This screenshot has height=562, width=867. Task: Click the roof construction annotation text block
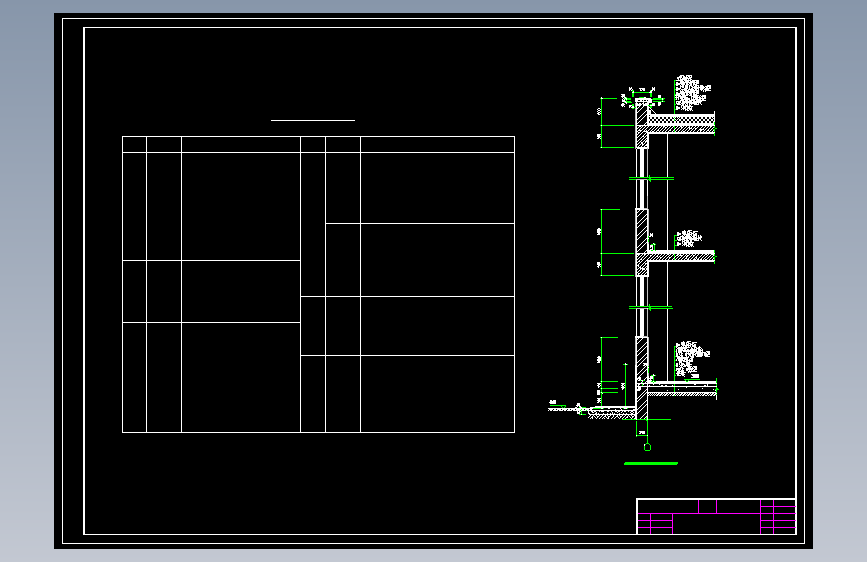[x=691, y=93]
